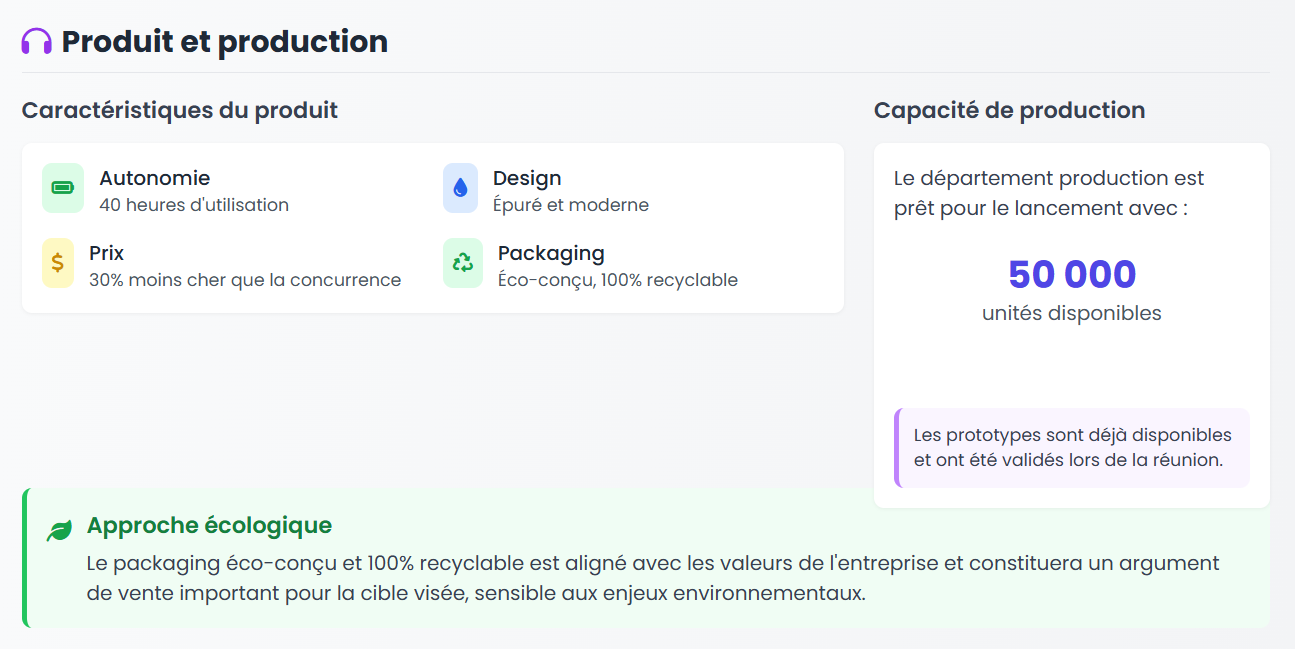Click the Capacité de production heading

click(x=1010, y=110)
